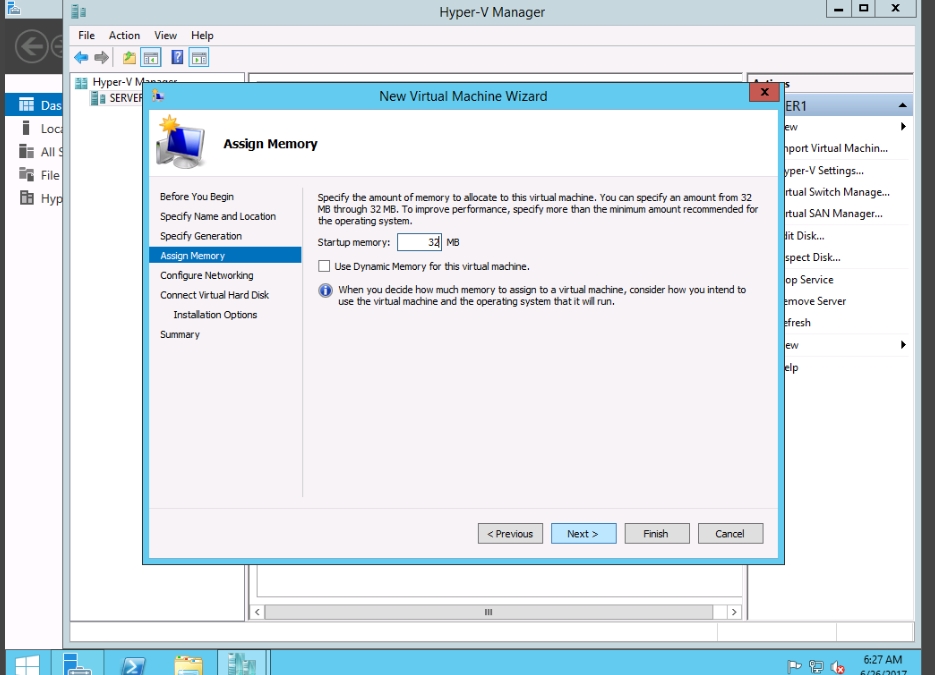Enable Use Dynamic Memory checkbox
935x675 pixels.
(x=324, y=266)
